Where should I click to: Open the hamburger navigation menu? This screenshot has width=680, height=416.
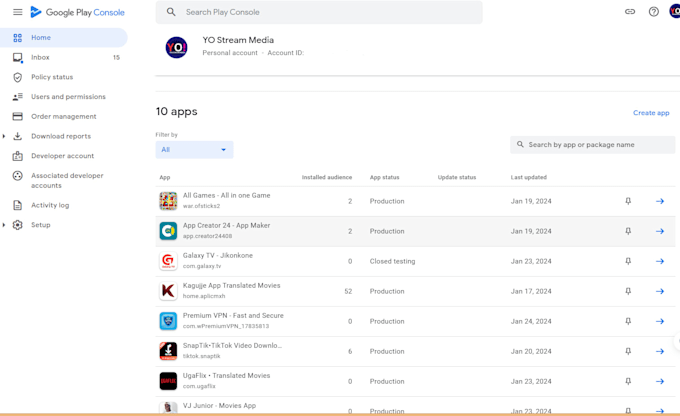[17, 12]
